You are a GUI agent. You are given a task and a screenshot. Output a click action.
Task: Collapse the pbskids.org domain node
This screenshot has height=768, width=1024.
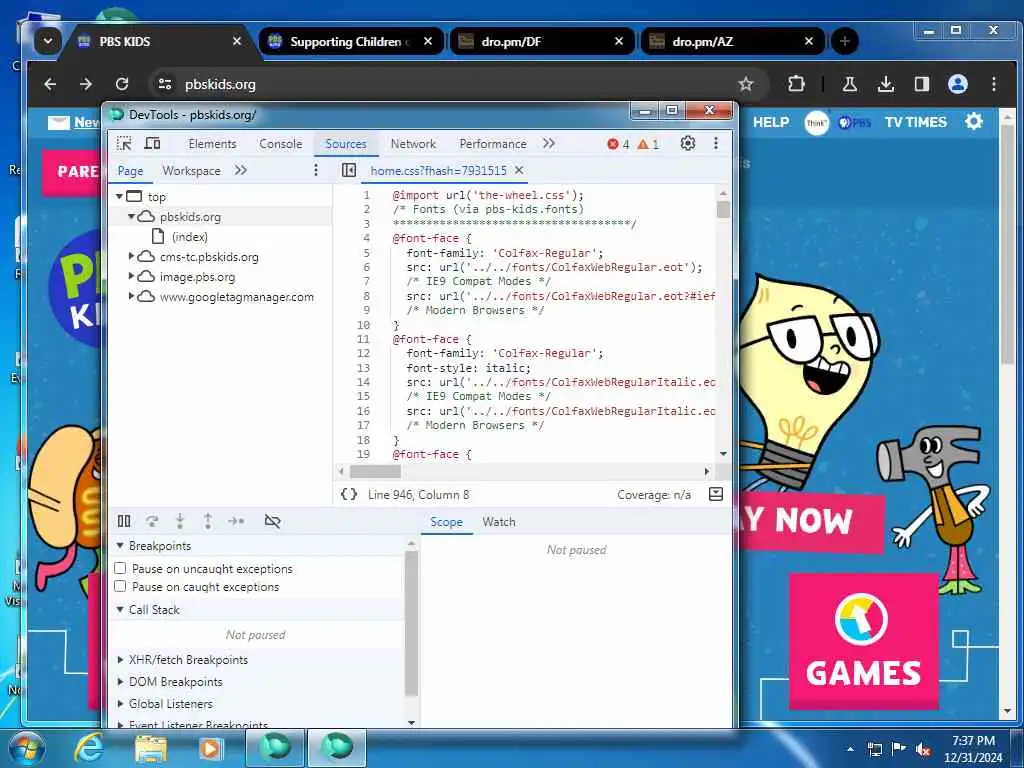[131, 216]
